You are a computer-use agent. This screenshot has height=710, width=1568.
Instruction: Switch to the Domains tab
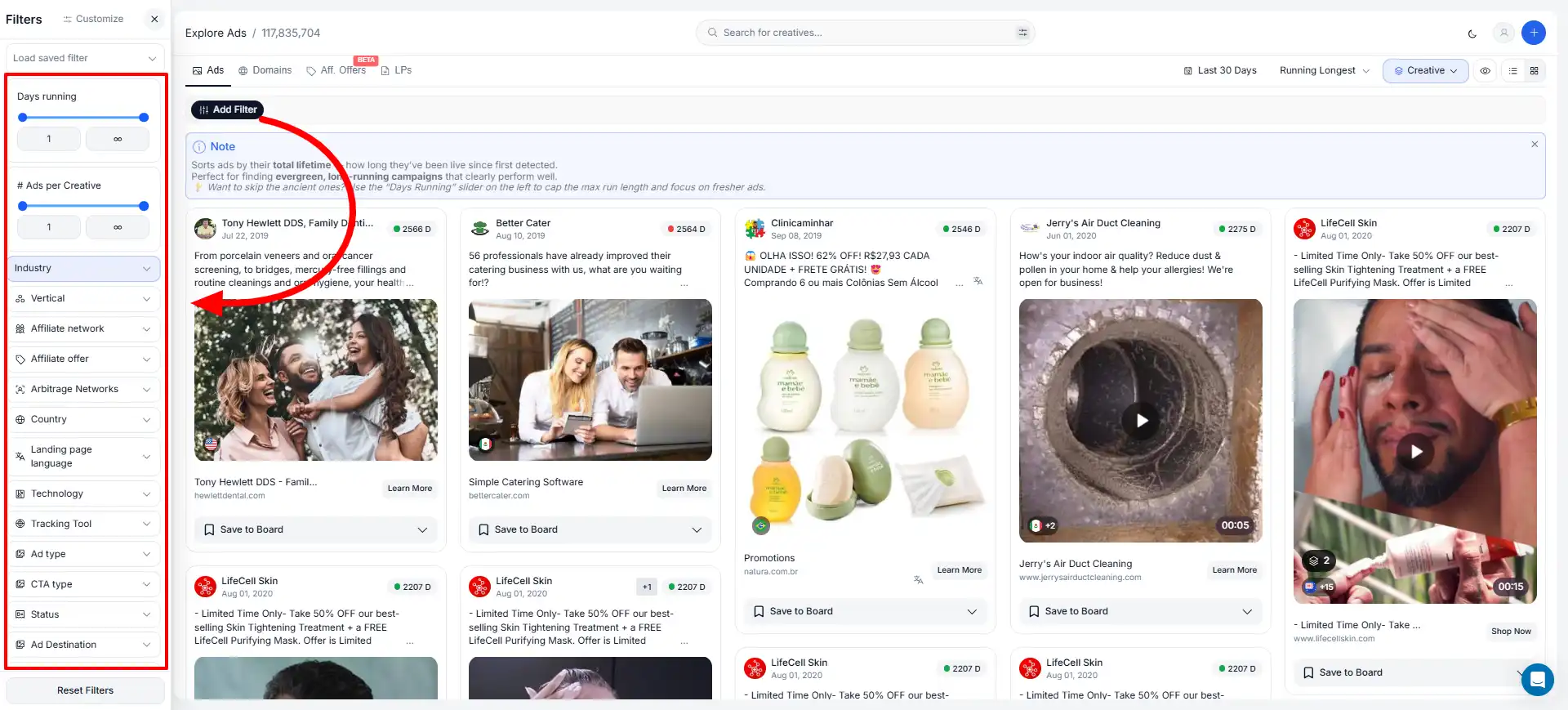coord(265,70)
